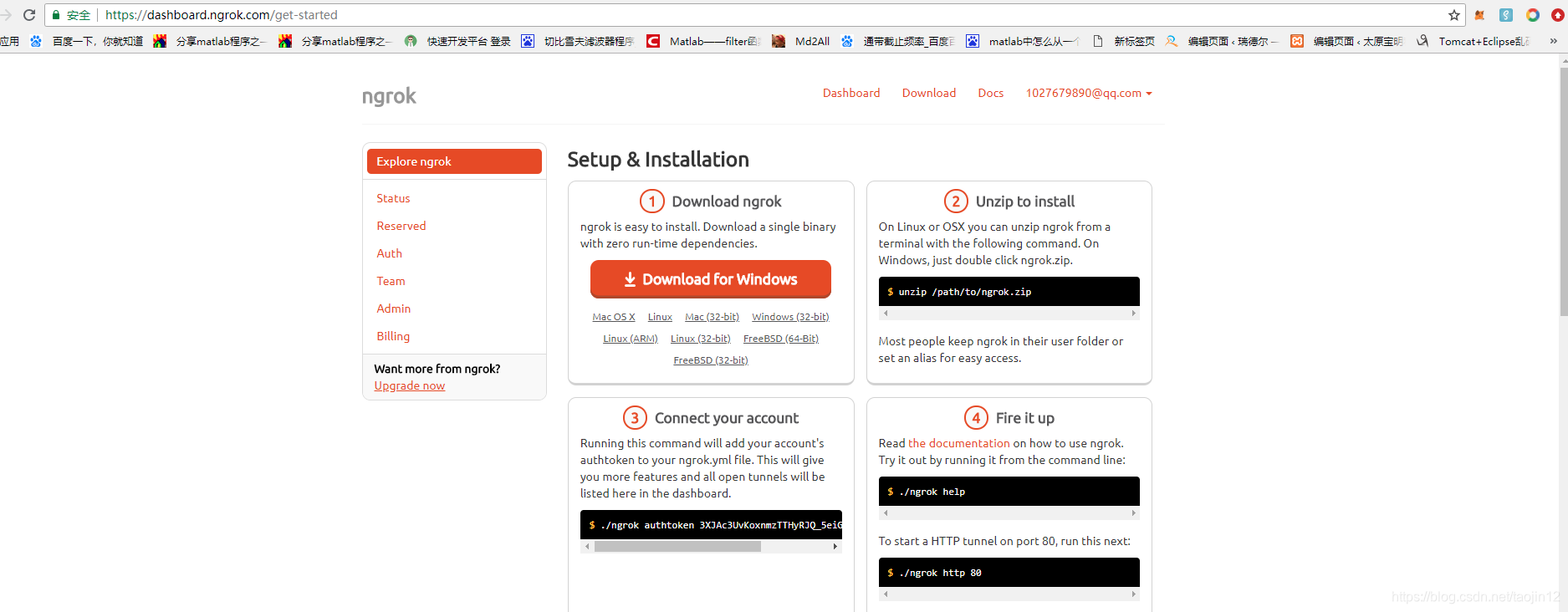Open the Matlab——filter bookmark
The height and width of the screenshot is (612, 1568).
[703, 41]
